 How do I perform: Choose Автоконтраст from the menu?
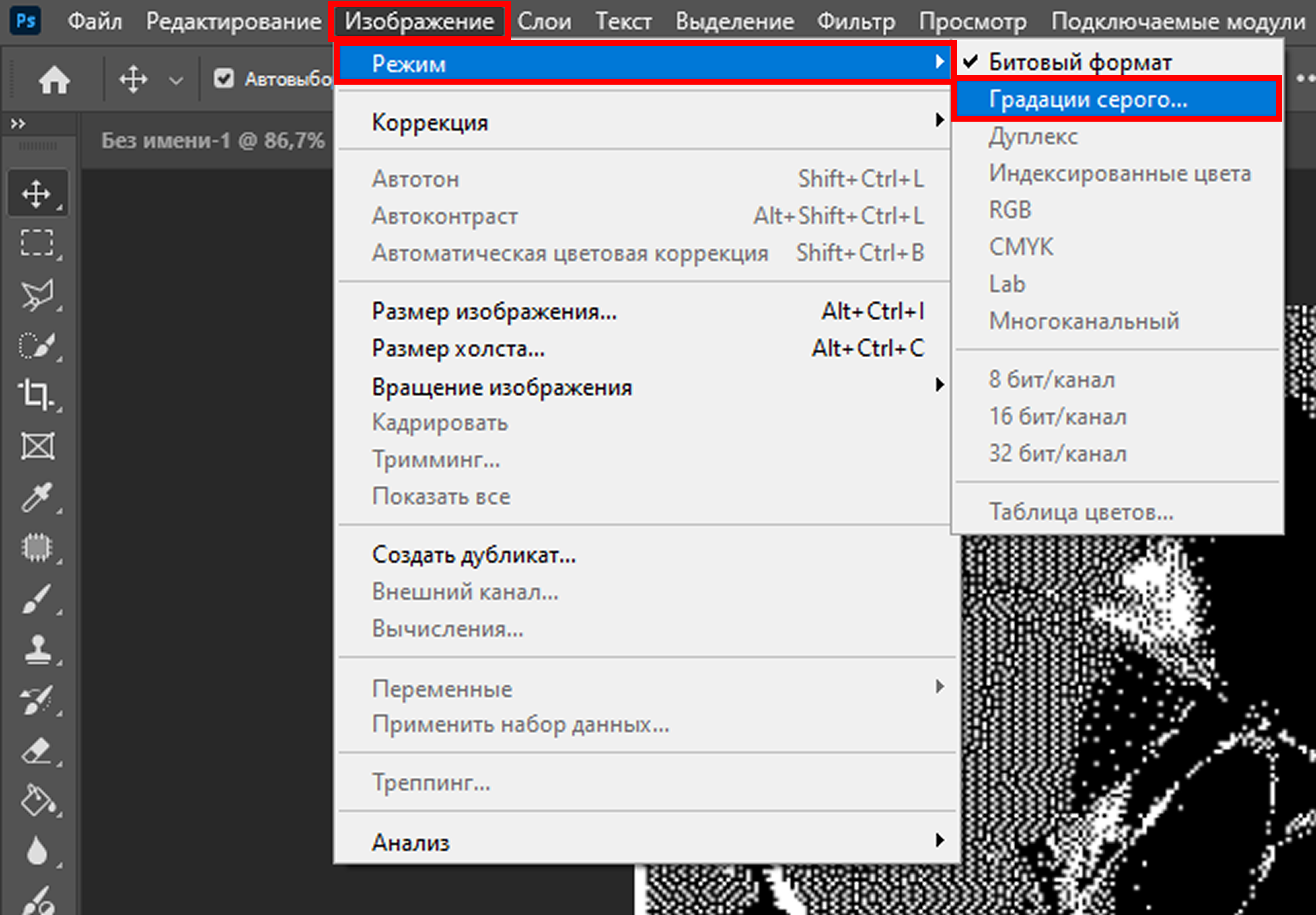[x=644, y=216]
